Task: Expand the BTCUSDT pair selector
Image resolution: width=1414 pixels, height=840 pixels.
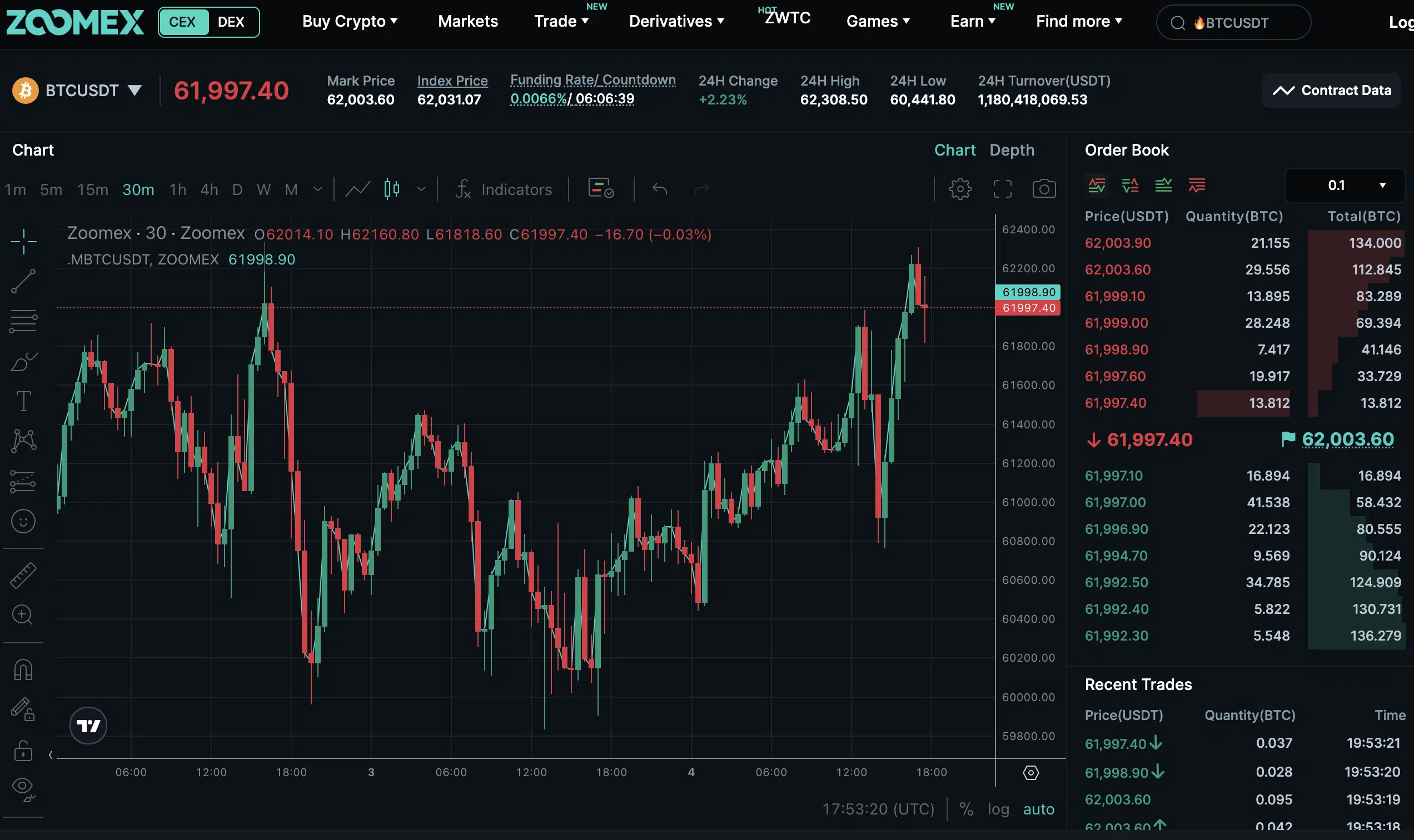Action: [x=134, y=91]
